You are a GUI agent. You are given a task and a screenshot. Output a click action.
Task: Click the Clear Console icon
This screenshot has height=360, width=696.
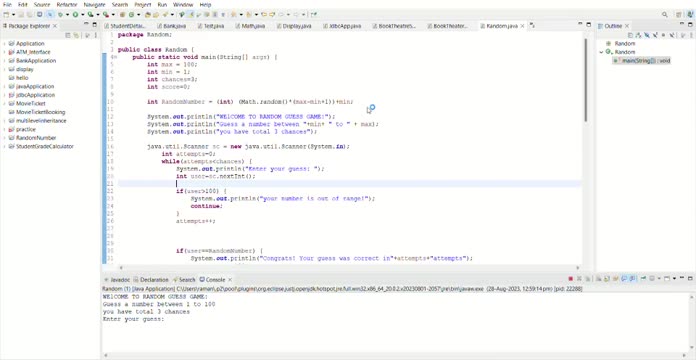point(598,278)
